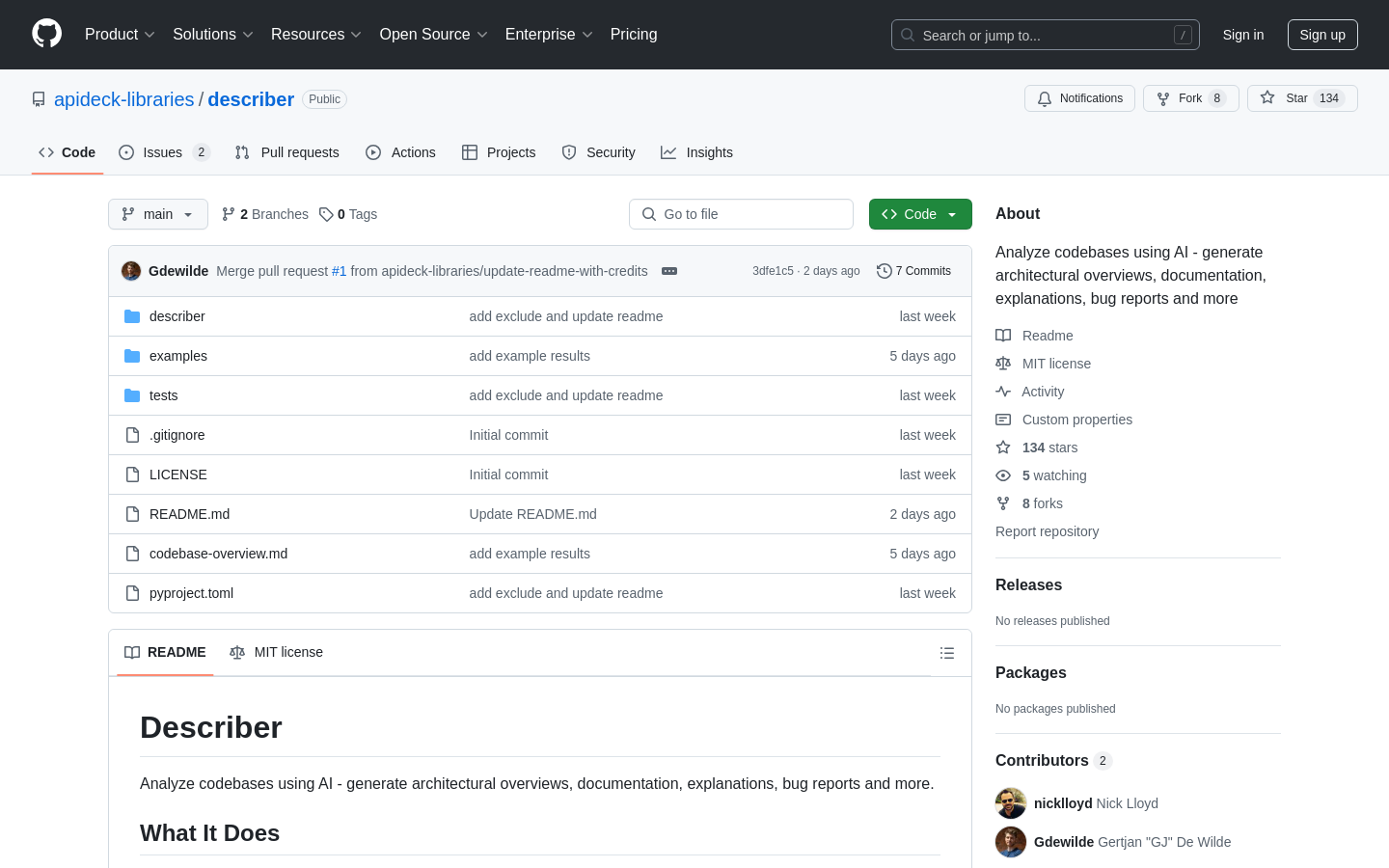The width and height of the screenshot is (1389, 868).
Task: Switch to the Issues tab
Action: click(x=164, y=152)
